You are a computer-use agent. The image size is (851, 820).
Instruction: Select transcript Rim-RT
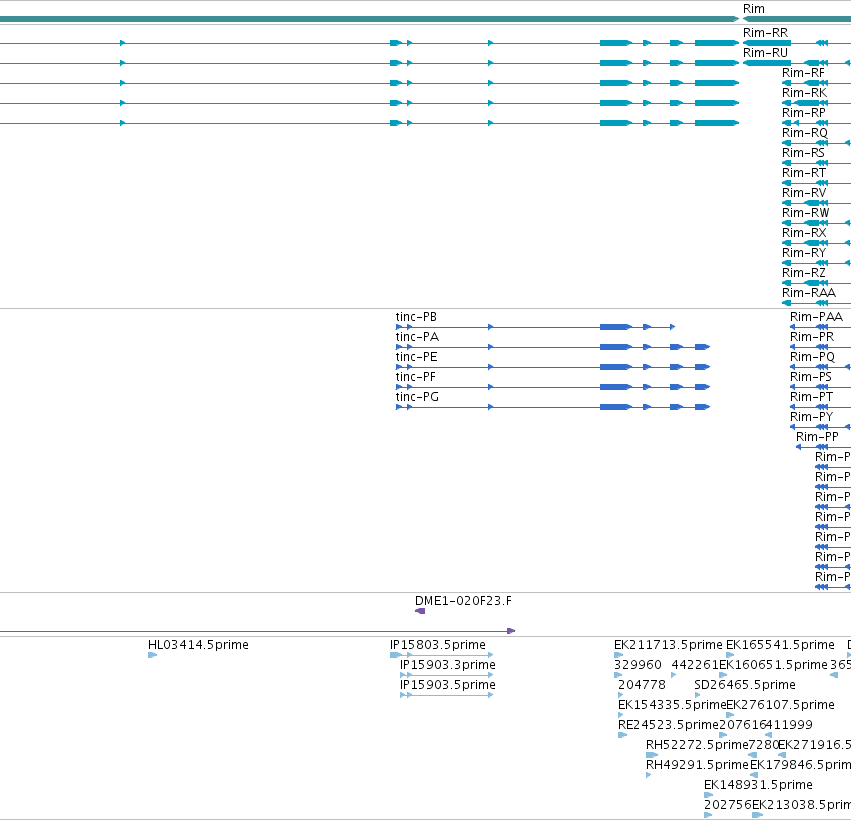[x=803, y=173]
